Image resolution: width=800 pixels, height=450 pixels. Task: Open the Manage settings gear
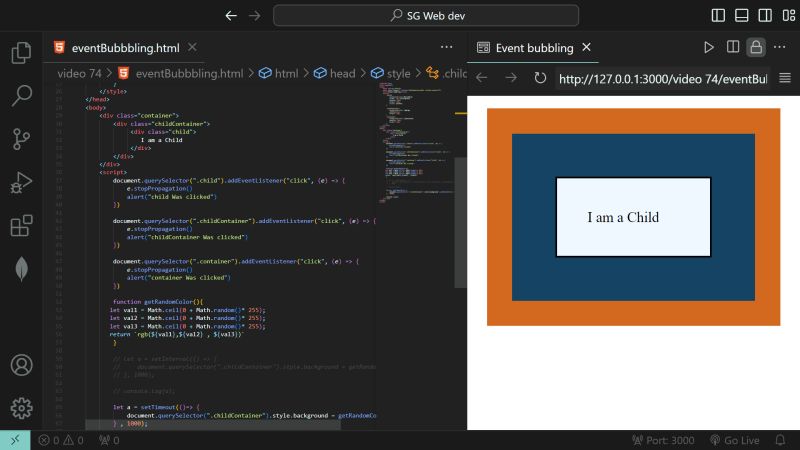click(x=21, y=408)
